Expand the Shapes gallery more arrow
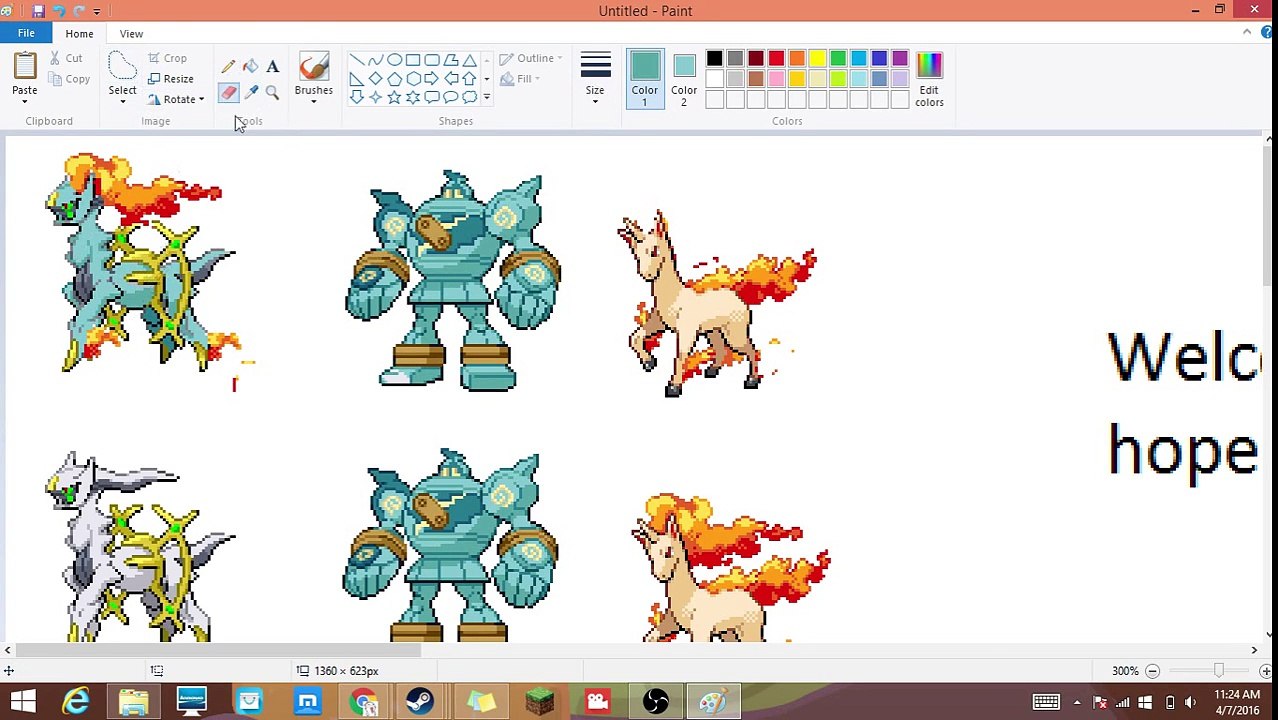Image resolution: width=1278 pixels, height=720 pixels. pos(487,98)
